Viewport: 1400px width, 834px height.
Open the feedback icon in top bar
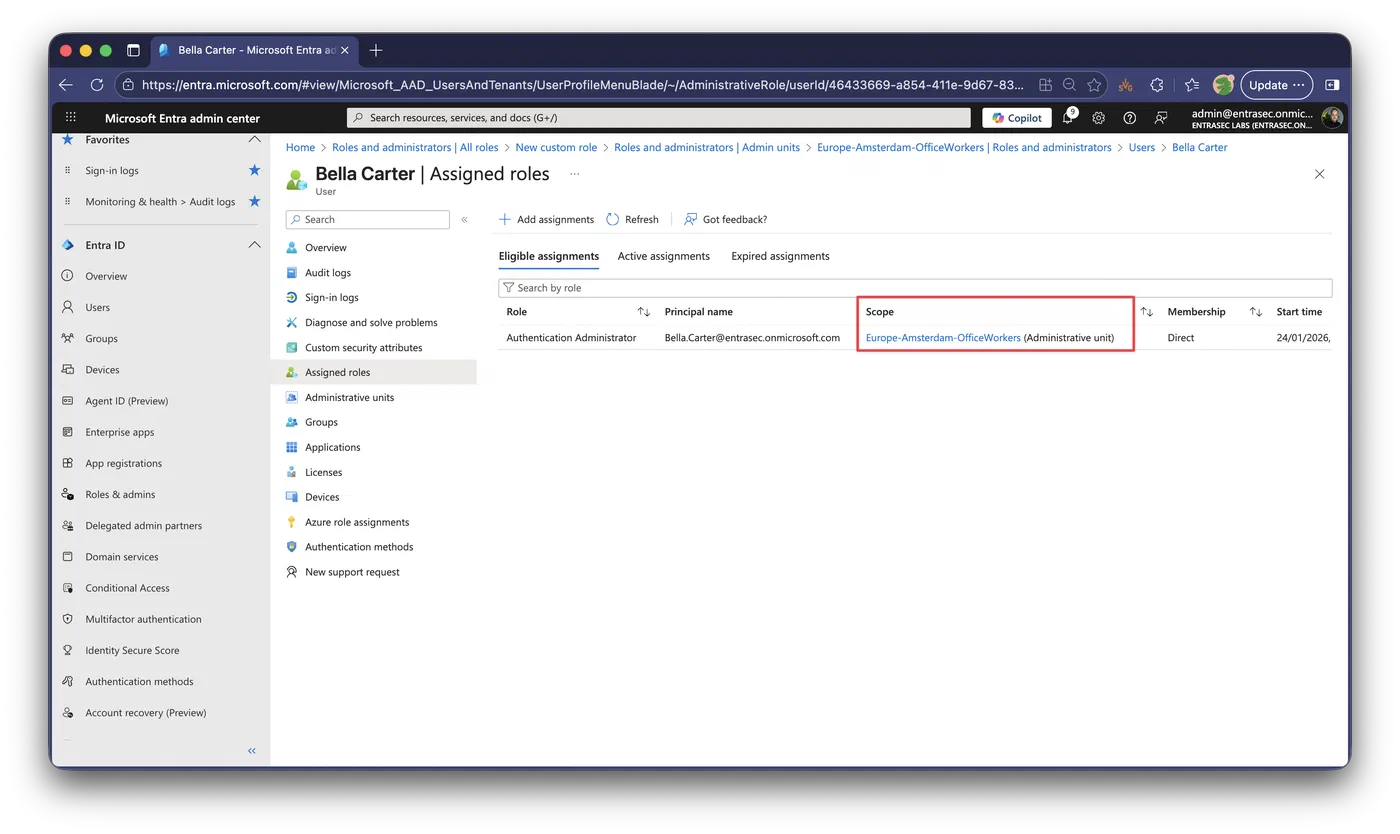[x=1160, y=118]
